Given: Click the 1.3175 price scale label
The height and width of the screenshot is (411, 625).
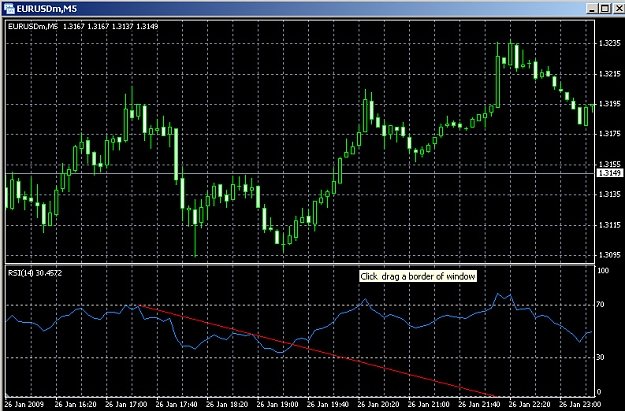Looking at the screenshot, I should [x=610, y=134].
